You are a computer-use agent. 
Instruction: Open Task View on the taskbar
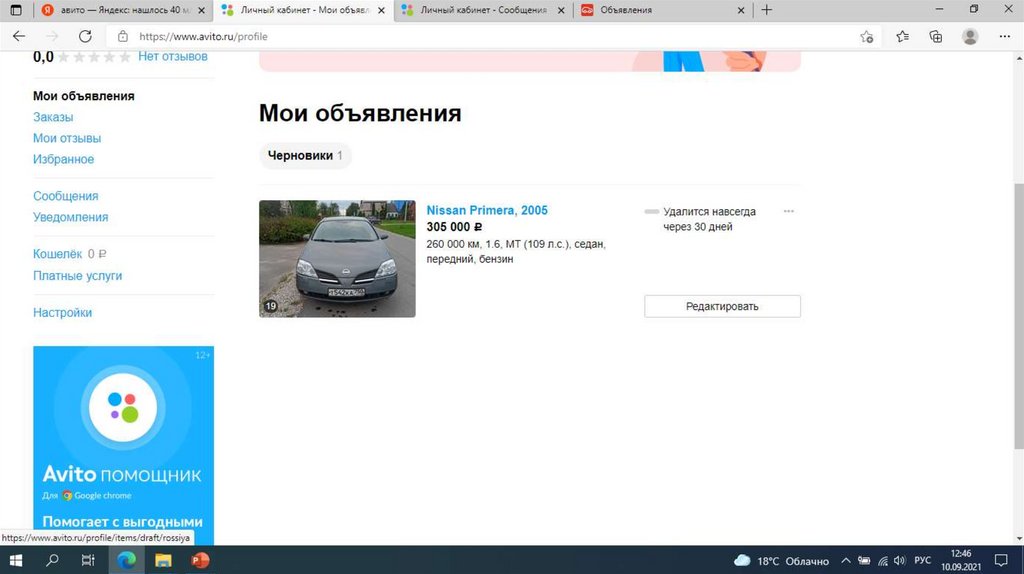pos(88,560)
